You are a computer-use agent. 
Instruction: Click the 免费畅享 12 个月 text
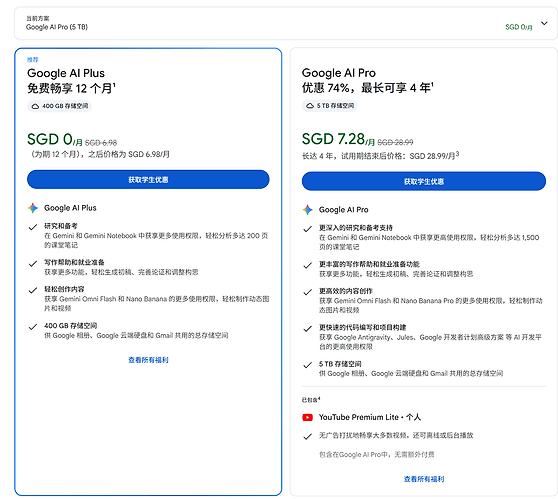[71, 88]
